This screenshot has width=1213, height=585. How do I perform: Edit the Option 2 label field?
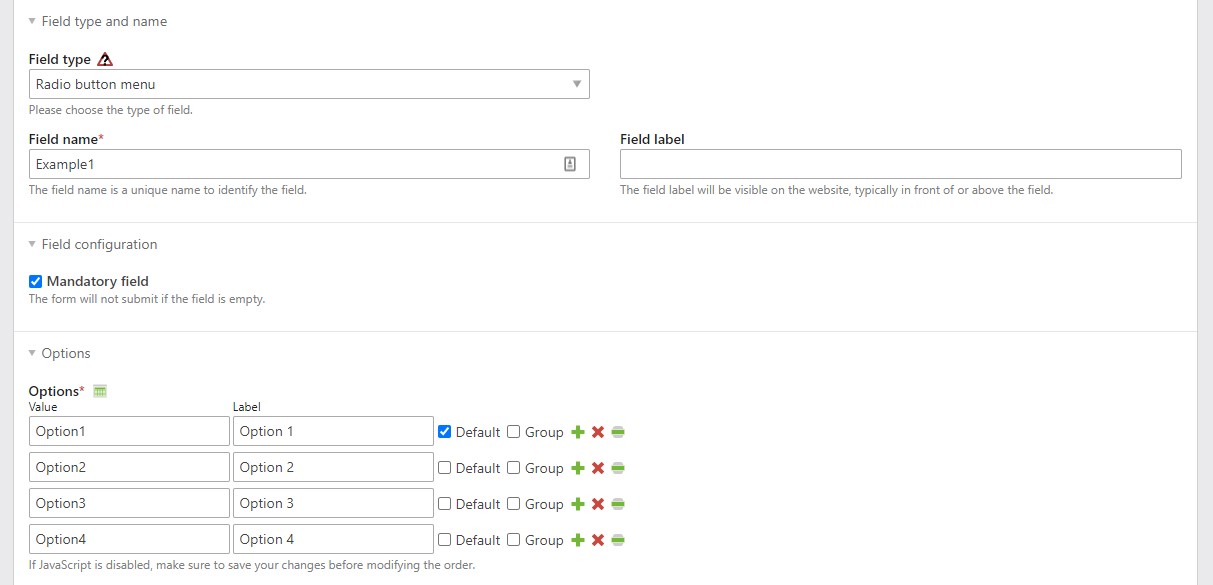coord(333,467)
